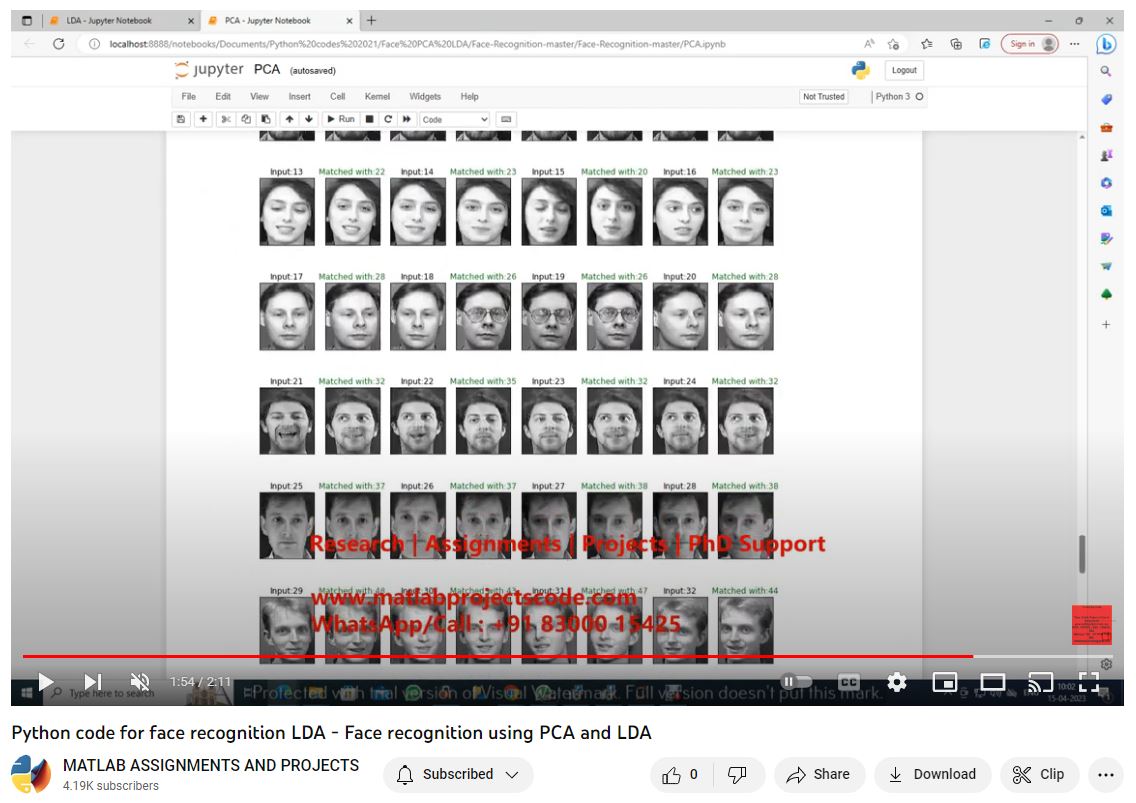Unmute the video volume

[139, 682]
